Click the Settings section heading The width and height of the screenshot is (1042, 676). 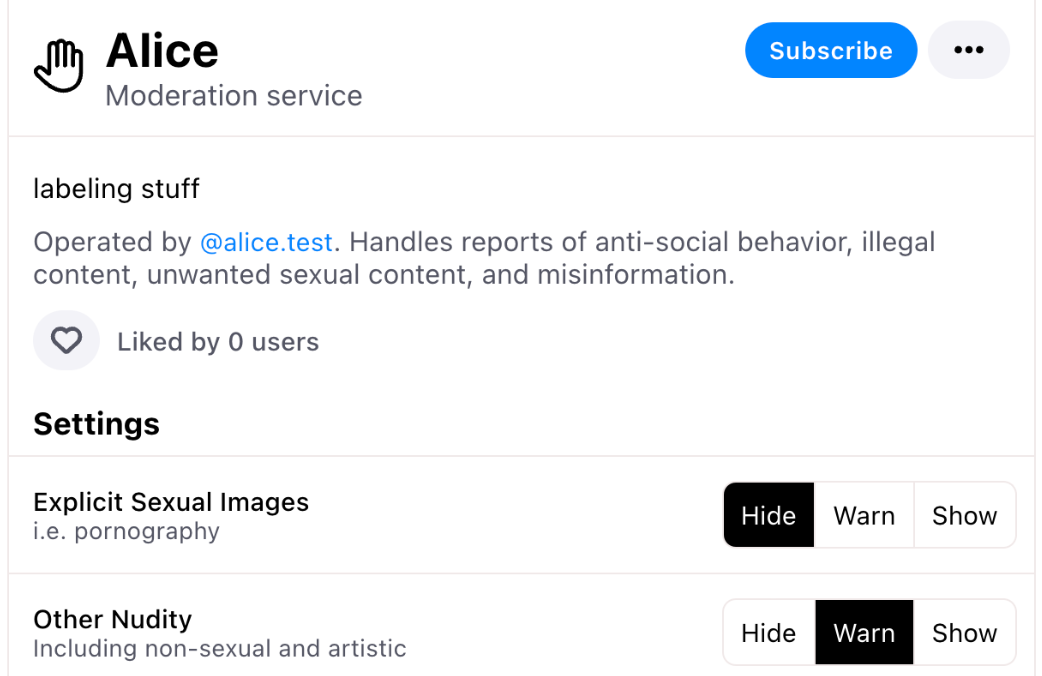[96, 424]
